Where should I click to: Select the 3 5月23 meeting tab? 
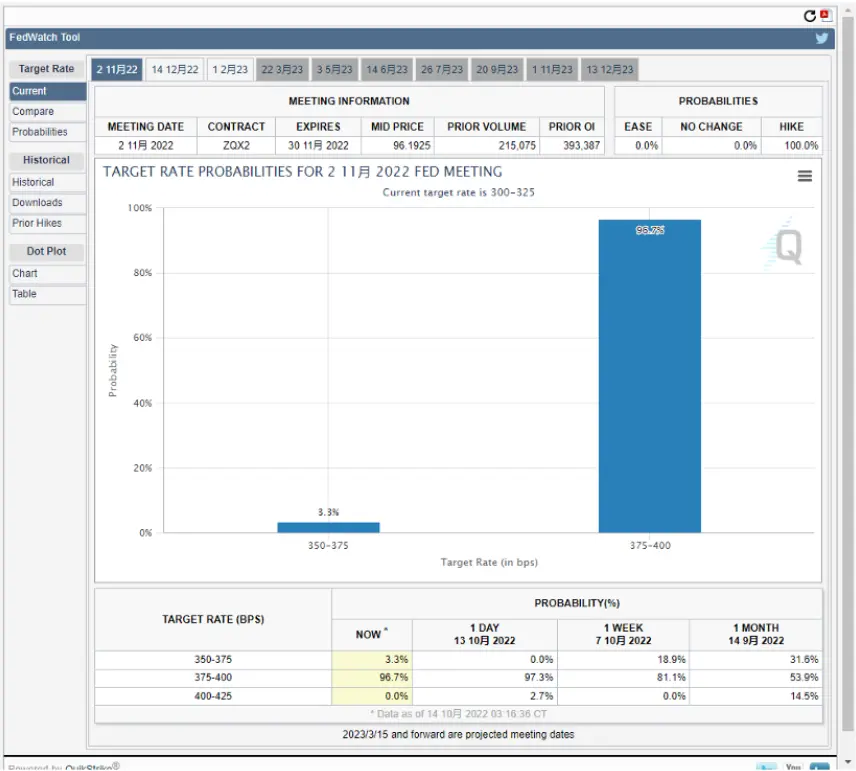point(335,69)
